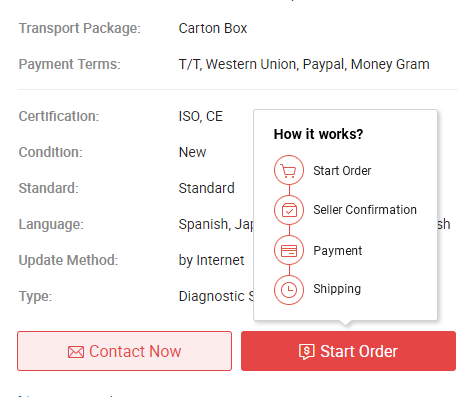Select the Payment step label
Image resolution: width=461 pixels, height=397 pixels.
pos(338,251)
